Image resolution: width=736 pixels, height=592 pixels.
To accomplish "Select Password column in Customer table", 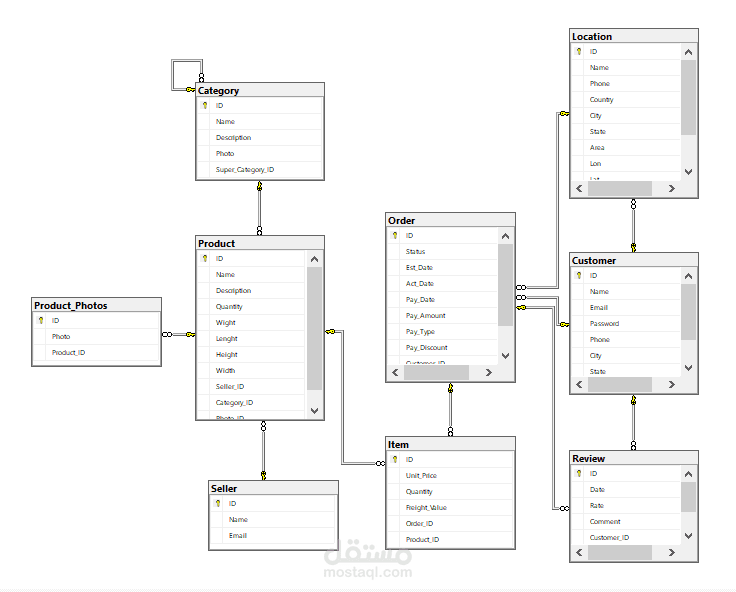I will tap(626, 323).
